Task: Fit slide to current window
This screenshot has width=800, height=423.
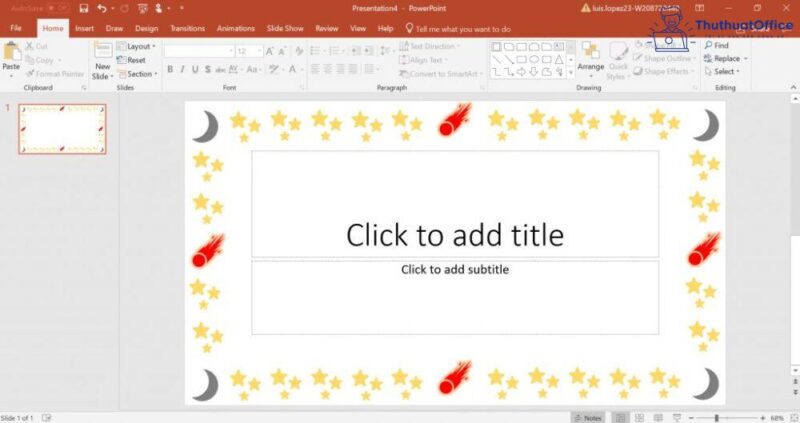Action: tap(794, 418)
